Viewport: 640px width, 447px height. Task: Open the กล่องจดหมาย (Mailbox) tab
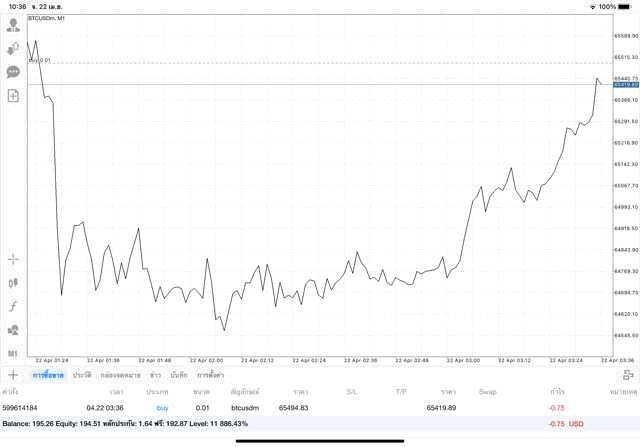click(x=120, y=375)
